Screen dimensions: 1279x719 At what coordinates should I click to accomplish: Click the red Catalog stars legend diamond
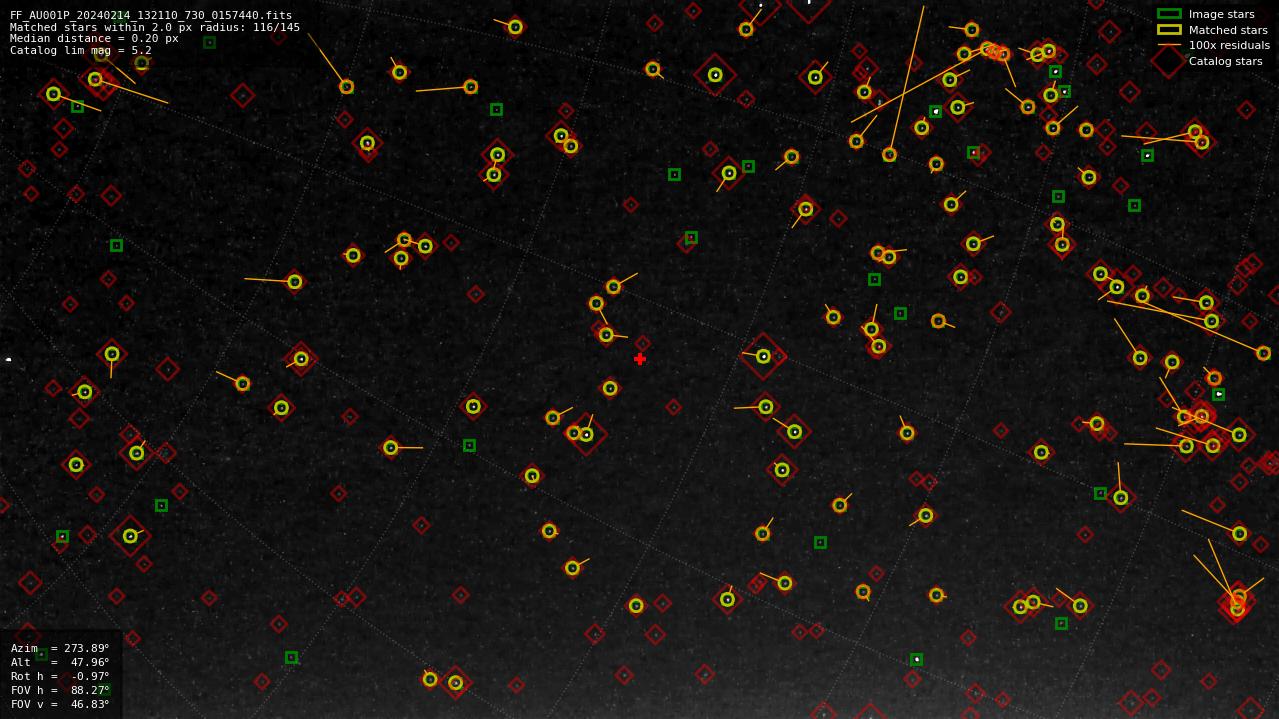click(1169, 60)
